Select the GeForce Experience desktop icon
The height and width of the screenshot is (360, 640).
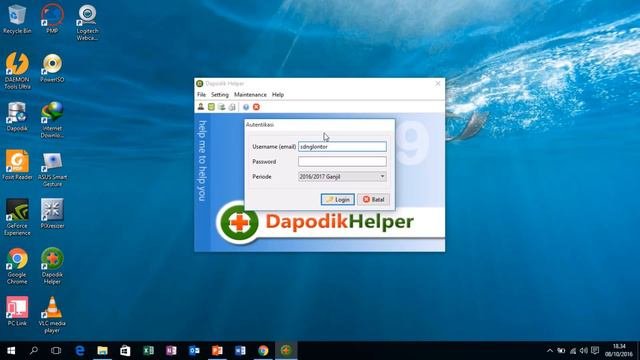tap(17, 217)
